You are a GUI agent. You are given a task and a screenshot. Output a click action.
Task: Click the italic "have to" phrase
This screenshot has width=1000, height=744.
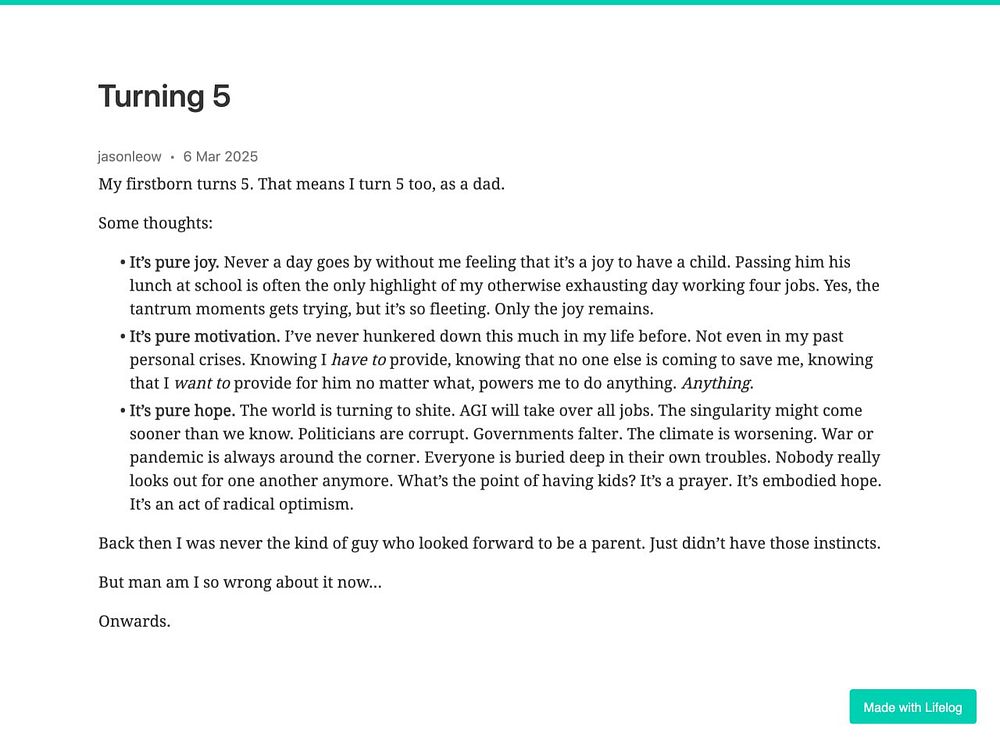[358, 360]
